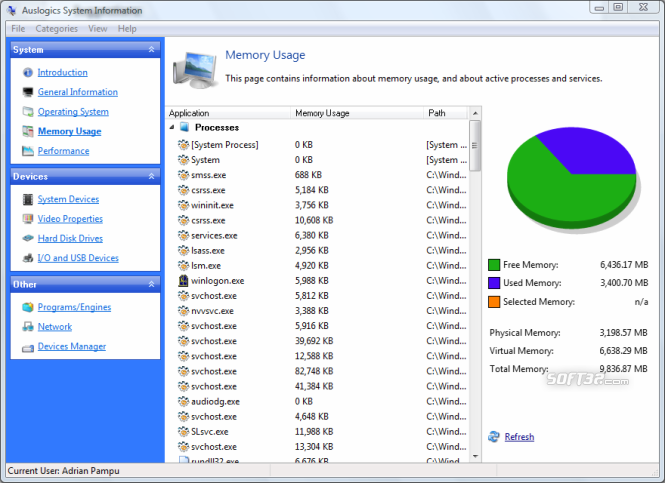Click the System Devices chip icon
The height and width of the screenshot is (483, 665).
[x=28, y=199]
